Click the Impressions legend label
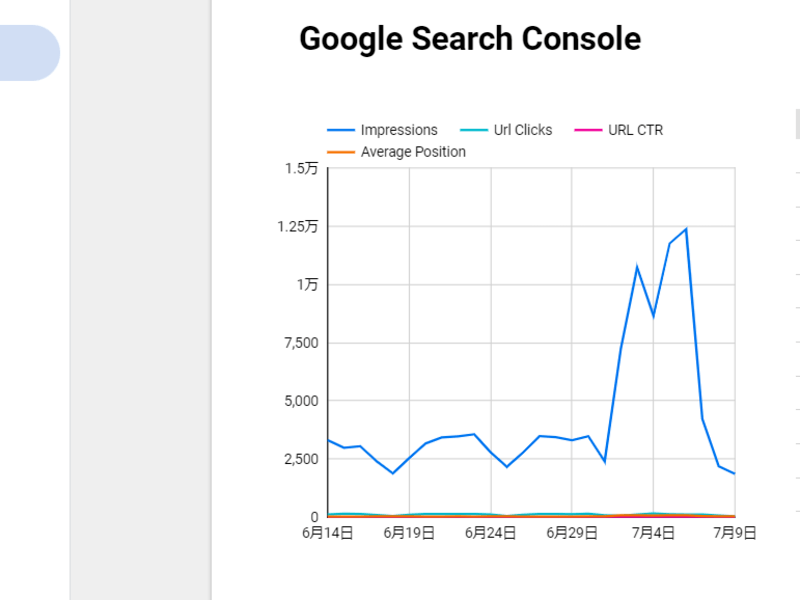 point(399,130)
